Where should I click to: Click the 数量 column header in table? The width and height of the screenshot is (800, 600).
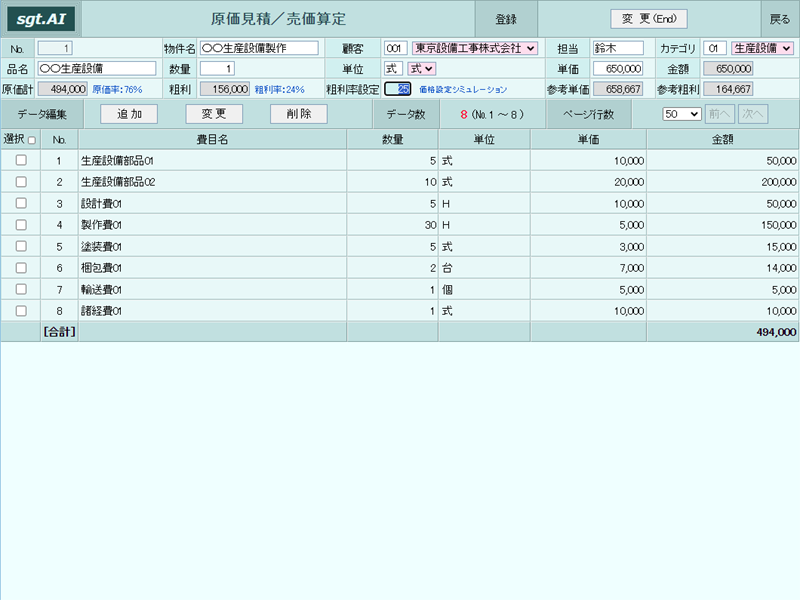tap(392, 139)
